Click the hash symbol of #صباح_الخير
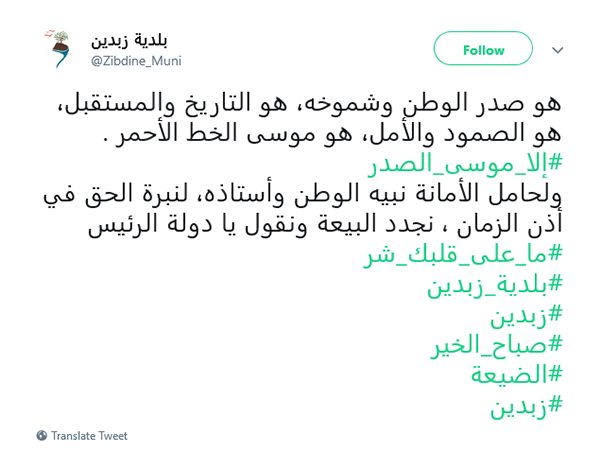 tap(555, 343)
